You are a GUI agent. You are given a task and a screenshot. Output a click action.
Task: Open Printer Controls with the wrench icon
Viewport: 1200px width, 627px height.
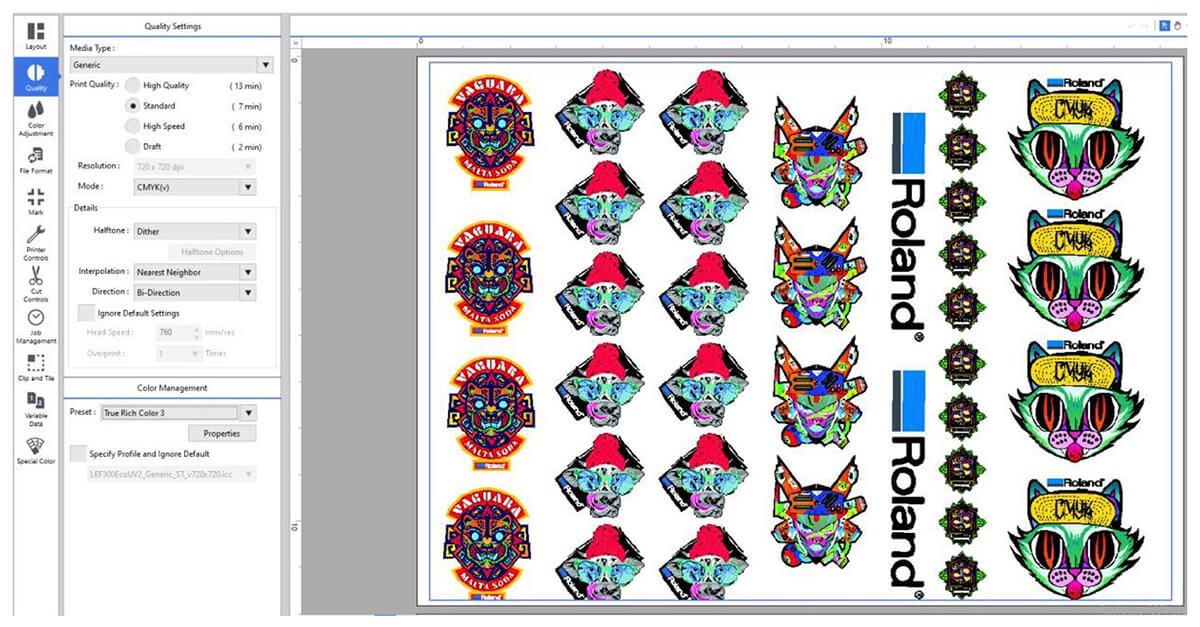tap(36, 244)
